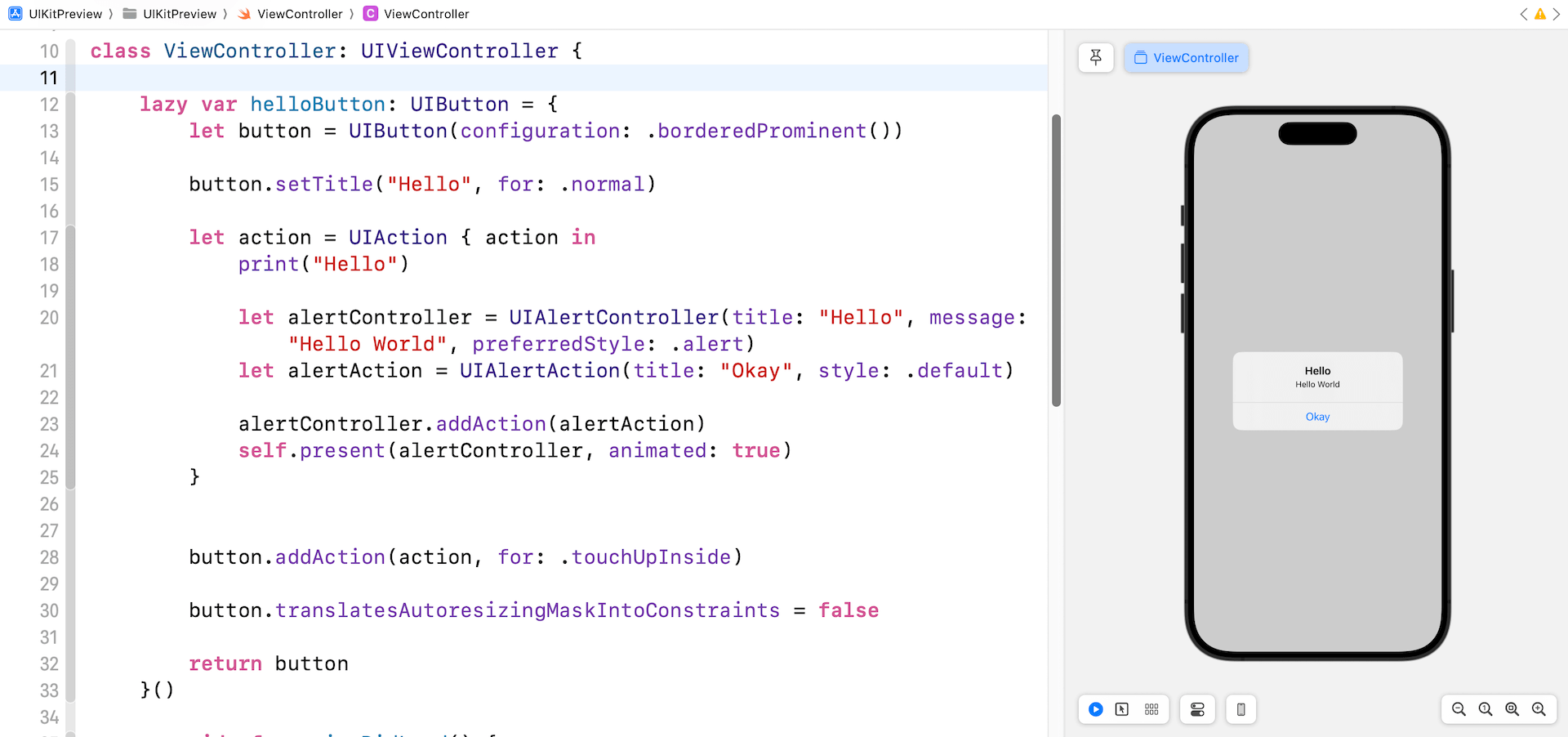The height and width of the screenshot is (737, 1568).
Task: Open ViewController class breadcrumb
Action: (416, 14)
